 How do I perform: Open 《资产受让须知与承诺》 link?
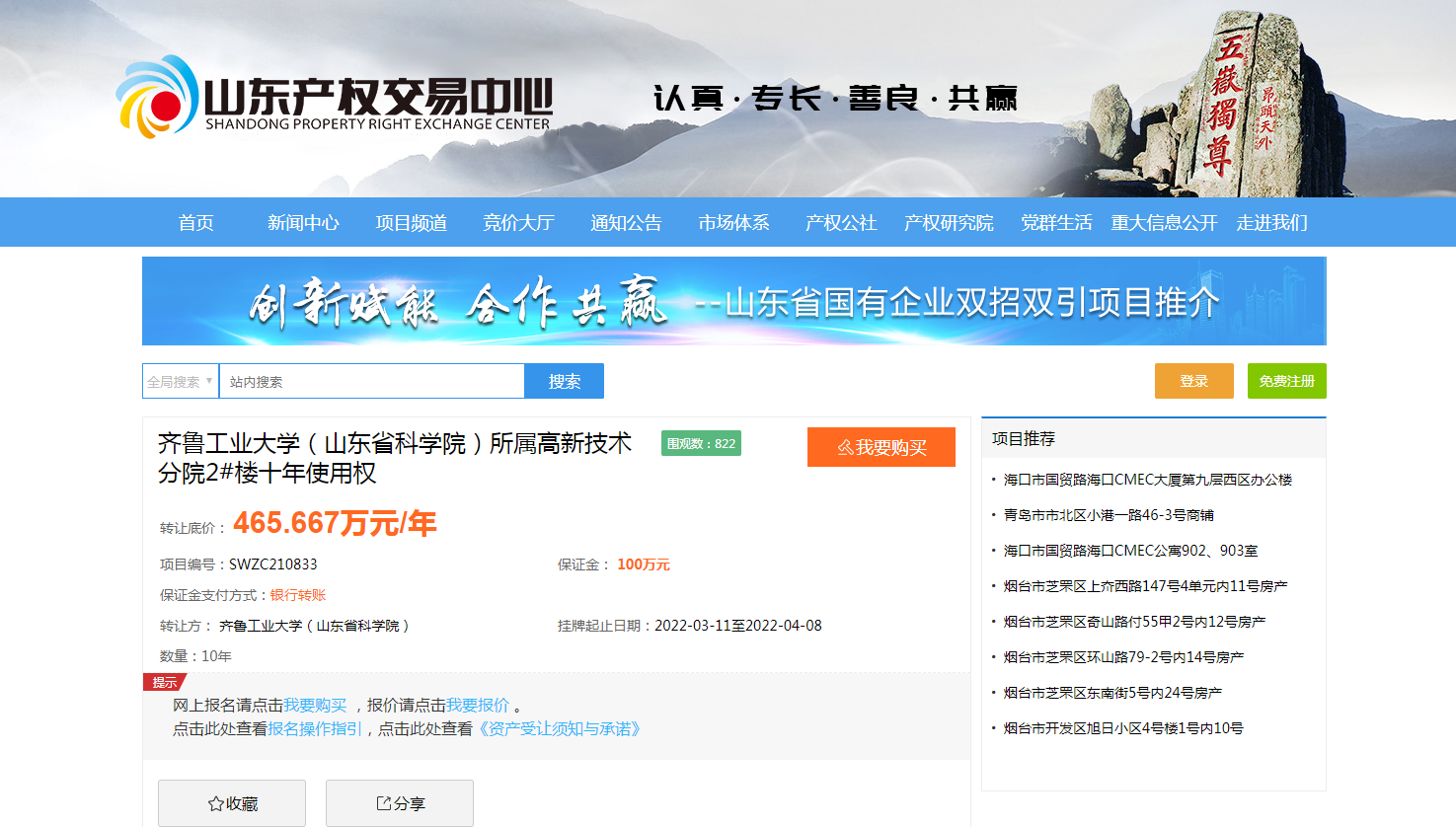pos(560,728)
